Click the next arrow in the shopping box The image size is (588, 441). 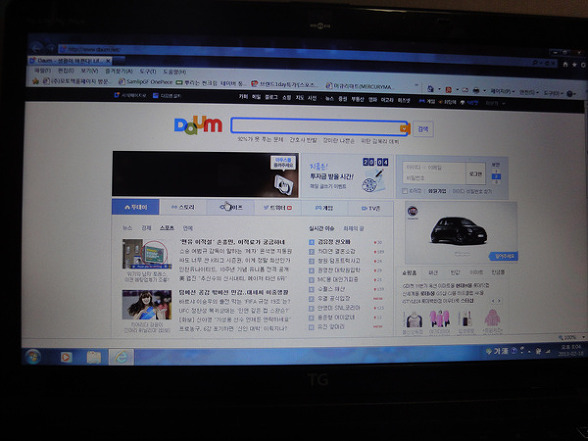point(499,301)
